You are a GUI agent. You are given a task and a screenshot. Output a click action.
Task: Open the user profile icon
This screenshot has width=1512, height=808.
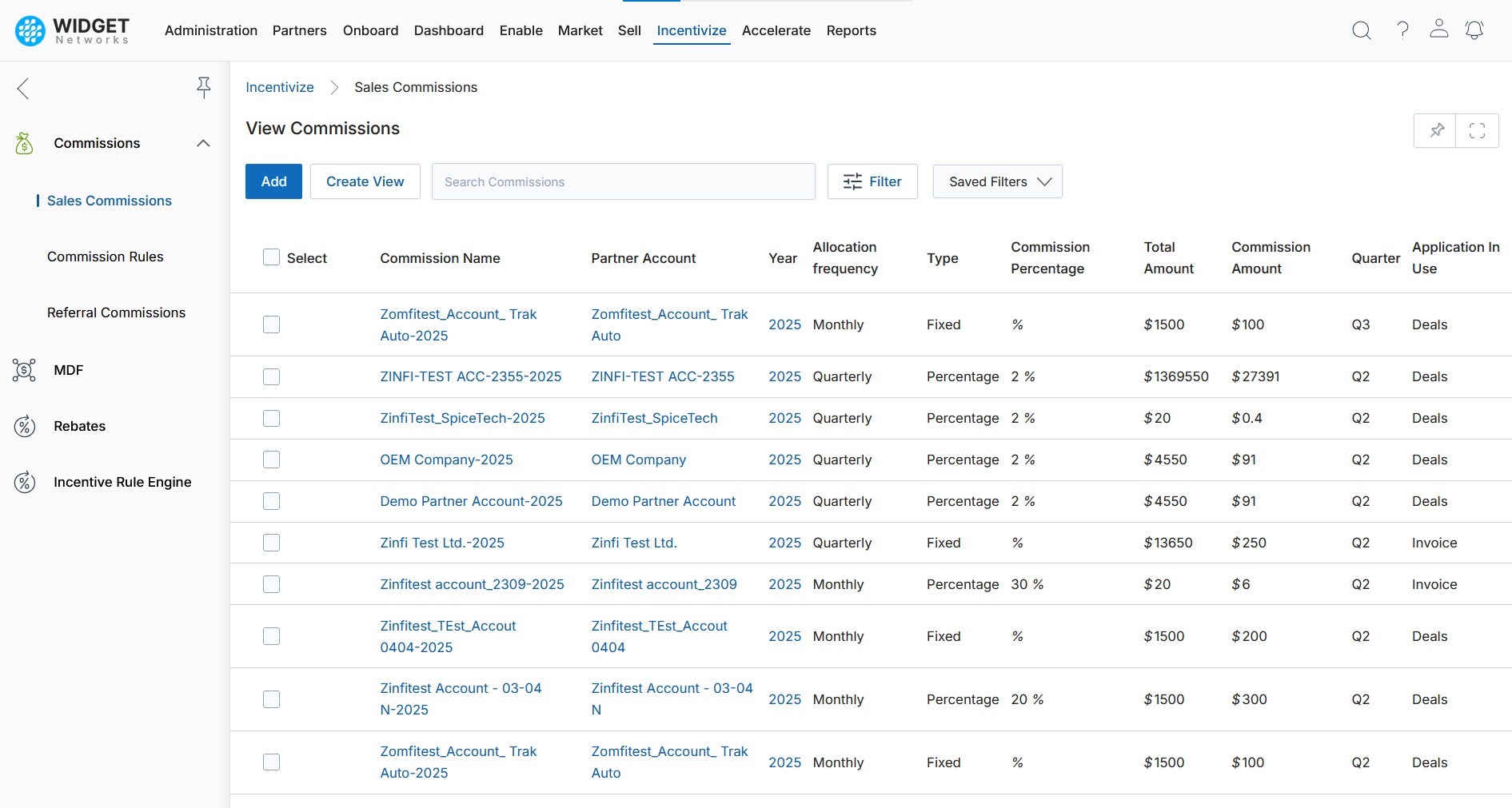click(x=1438, y=30)
